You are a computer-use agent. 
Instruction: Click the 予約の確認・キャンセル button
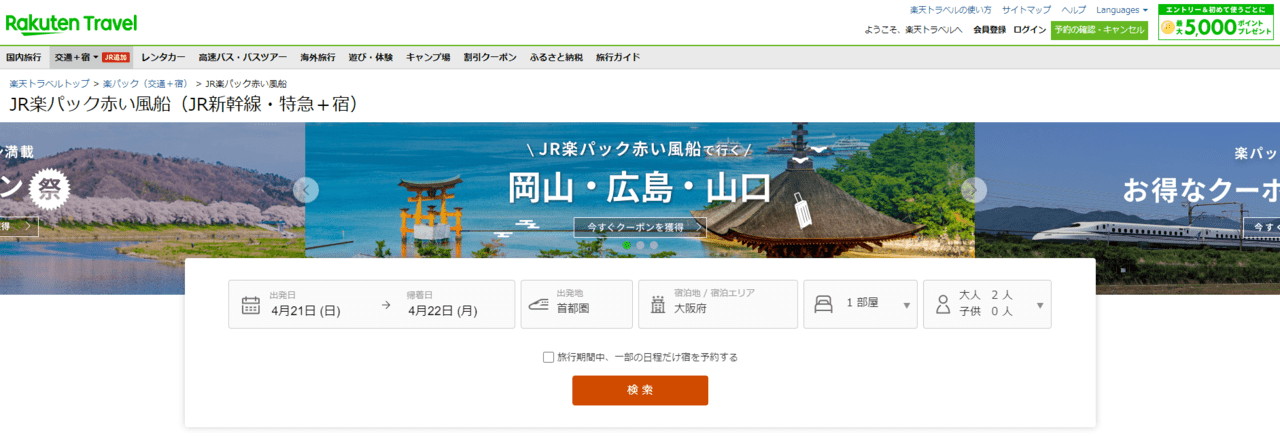coord(1099,30)
